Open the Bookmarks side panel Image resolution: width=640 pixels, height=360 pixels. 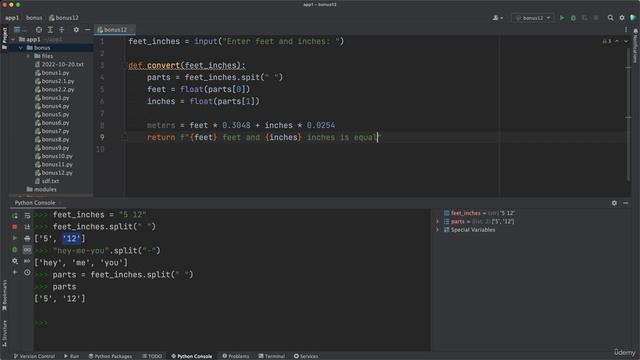[x=4, y=295]
